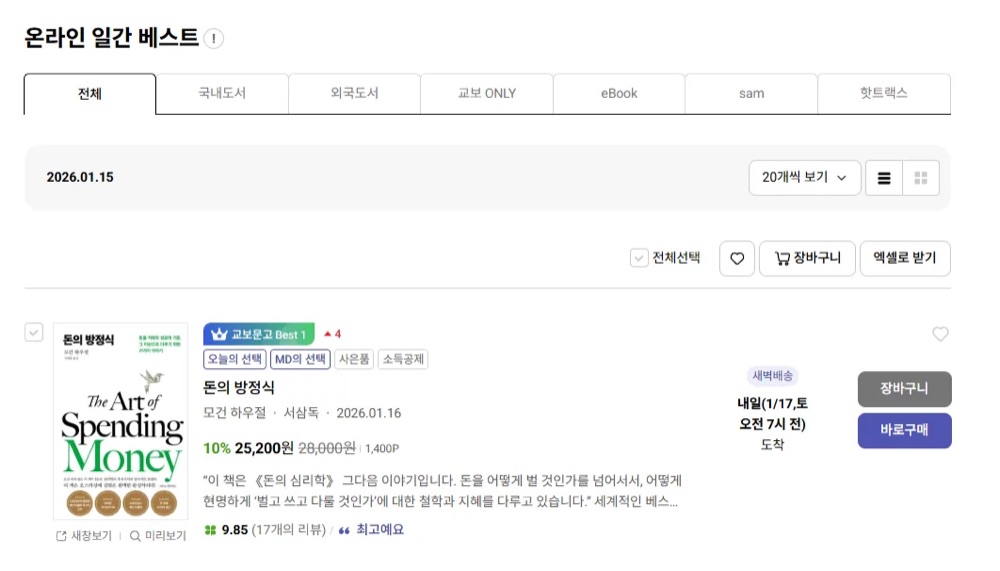
Task: Check the 돈의 방정식 item checkbox
Action: click(34, 332)
